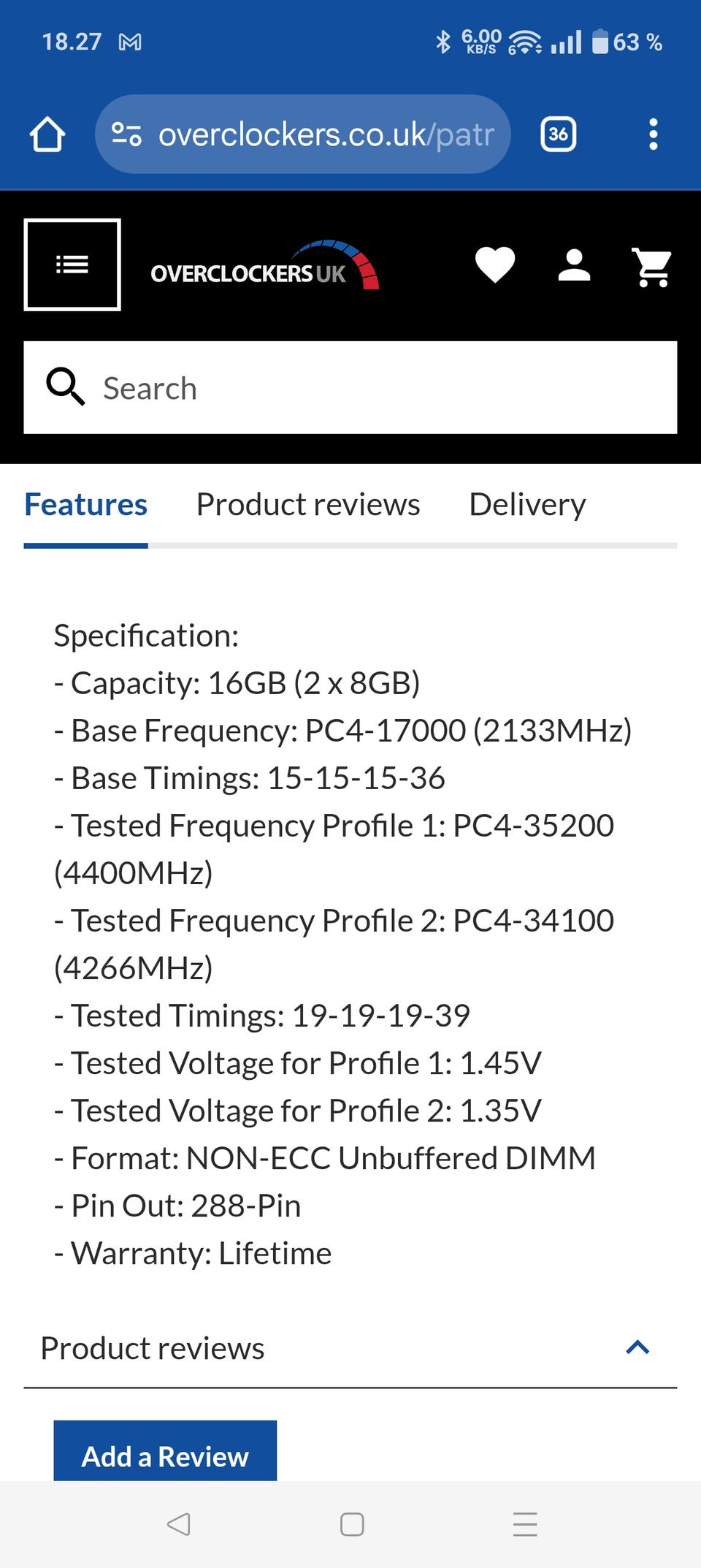Tap the magnifying glass search icon
701x1568 pixels.
tap(66, 387)
